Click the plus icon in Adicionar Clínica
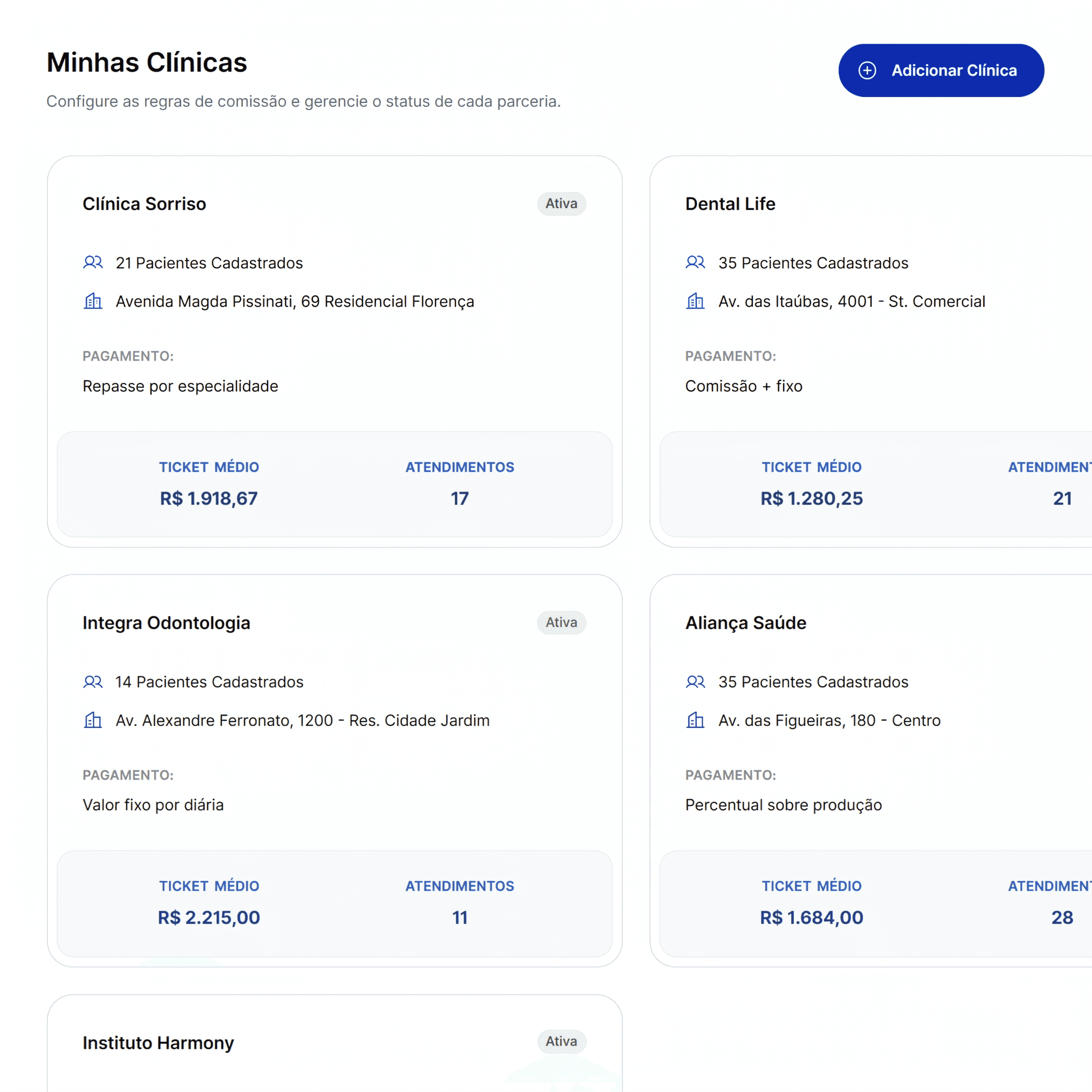 867,70
